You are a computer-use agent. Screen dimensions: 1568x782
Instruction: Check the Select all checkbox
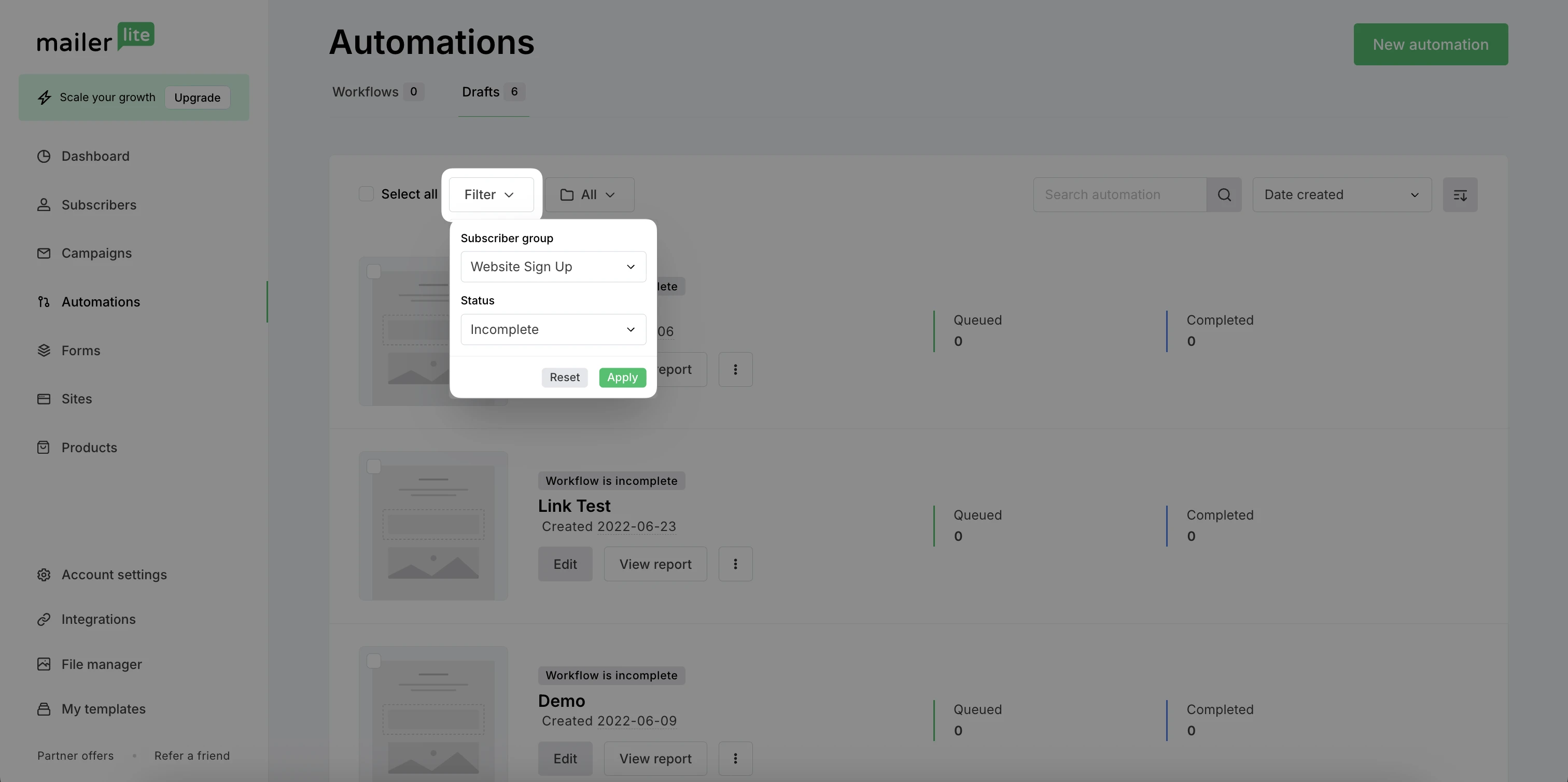tap(366, 194)
